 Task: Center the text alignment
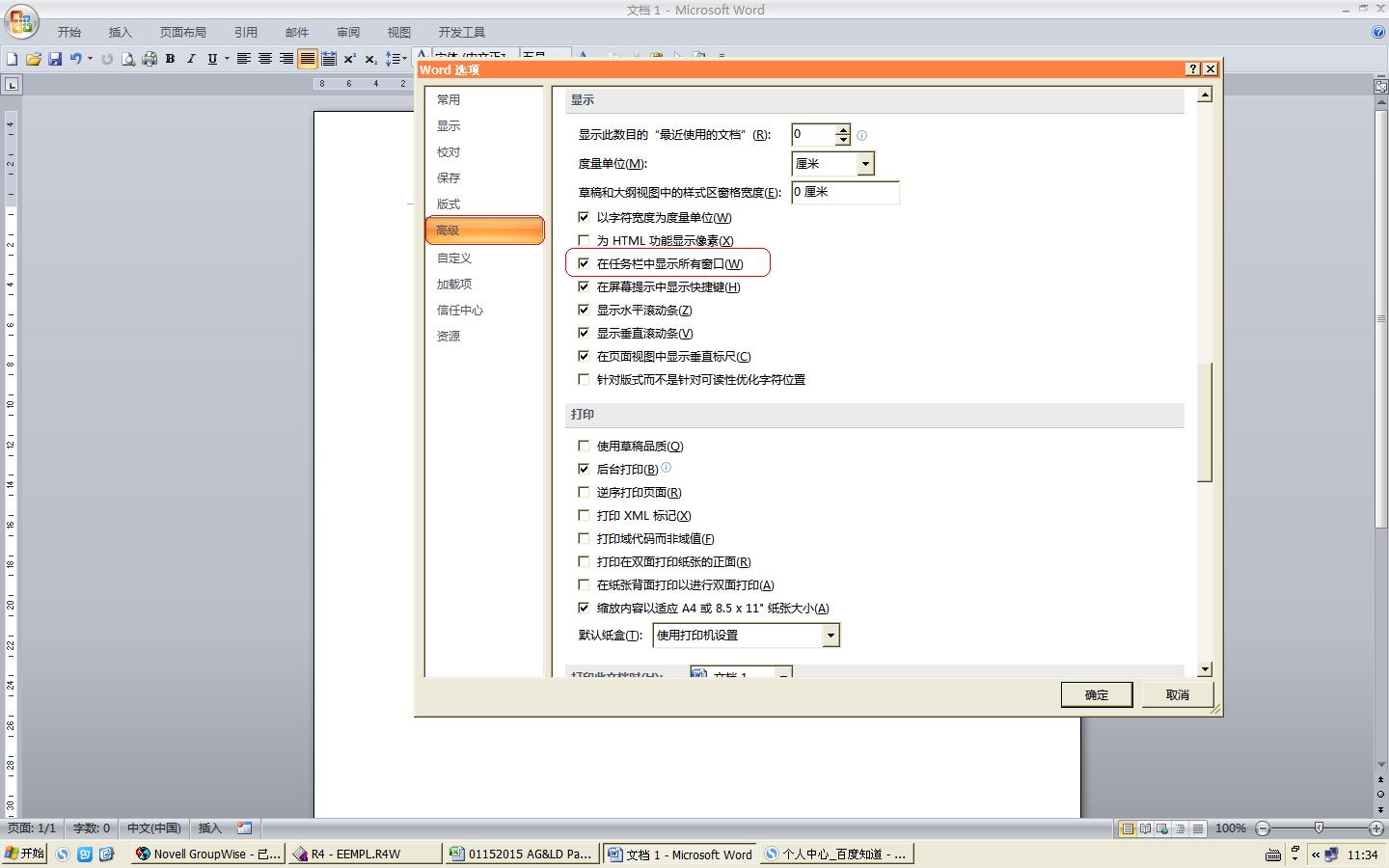tap(265, 59)
